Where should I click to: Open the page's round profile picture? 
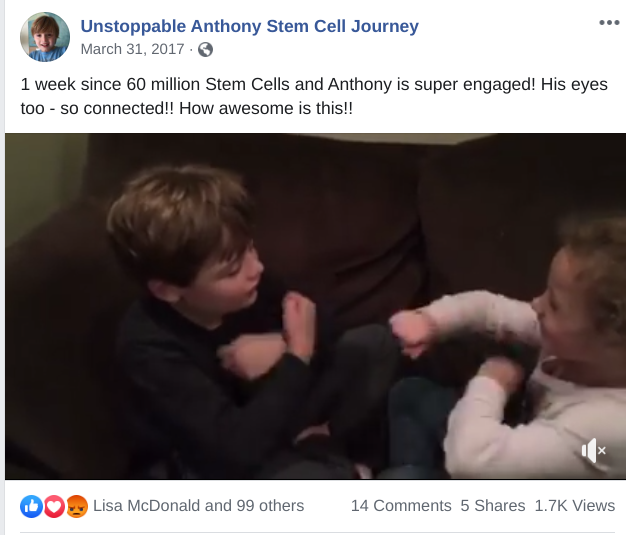coord(45,37)
